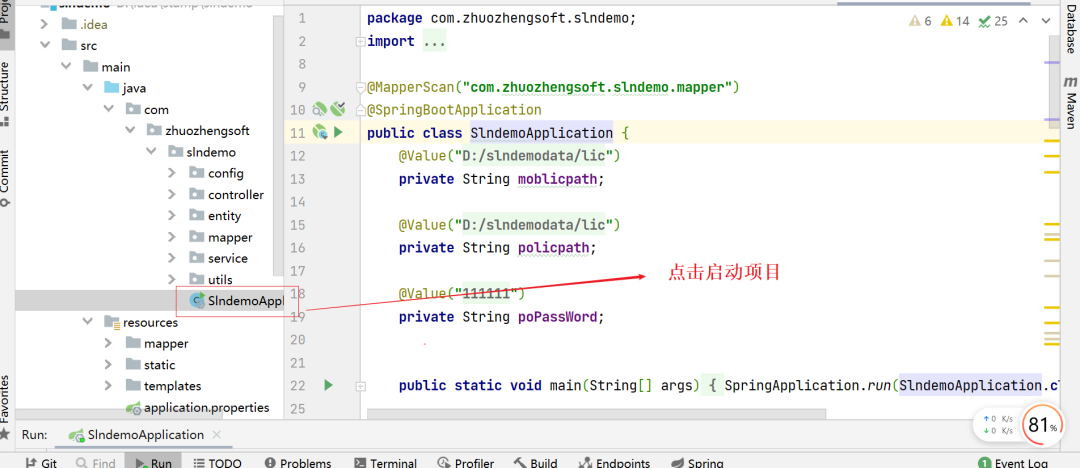Expand the entity package
The image size is (1080, 468).
tap(173, 216)
